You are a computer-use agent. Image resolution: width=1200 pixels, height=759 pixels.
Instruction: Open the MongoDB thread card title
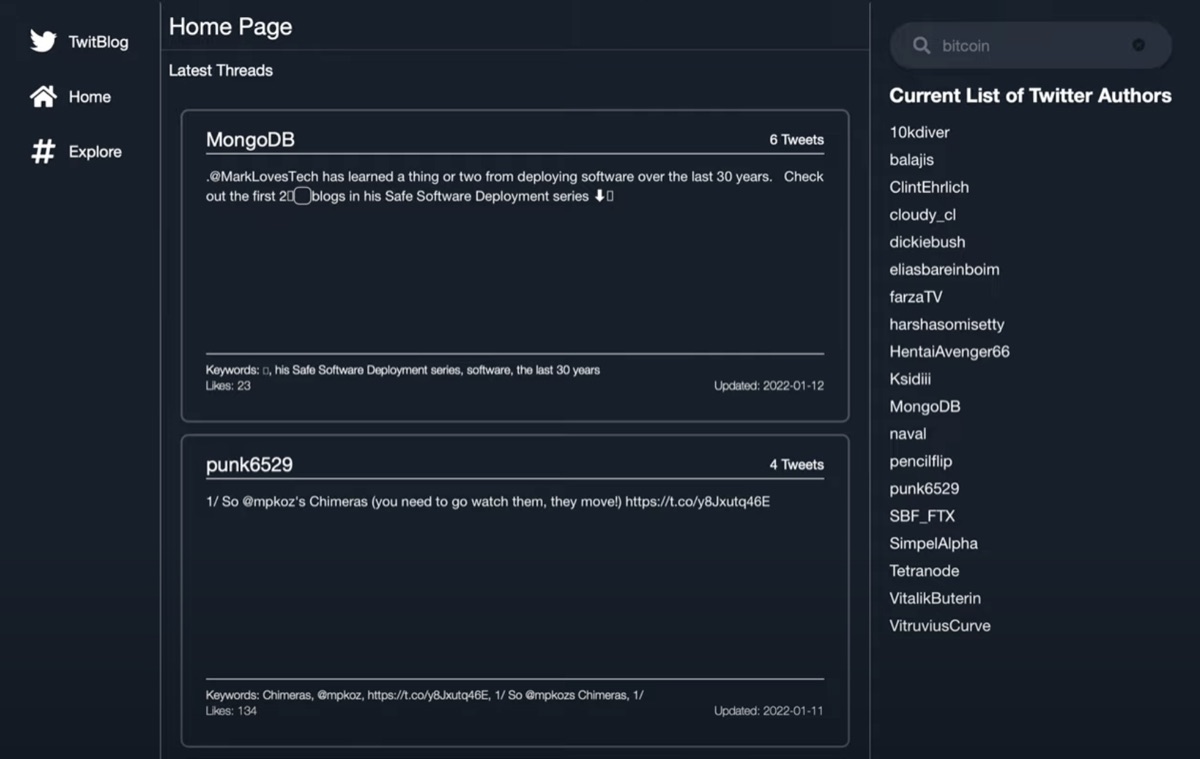click(250, 139)
